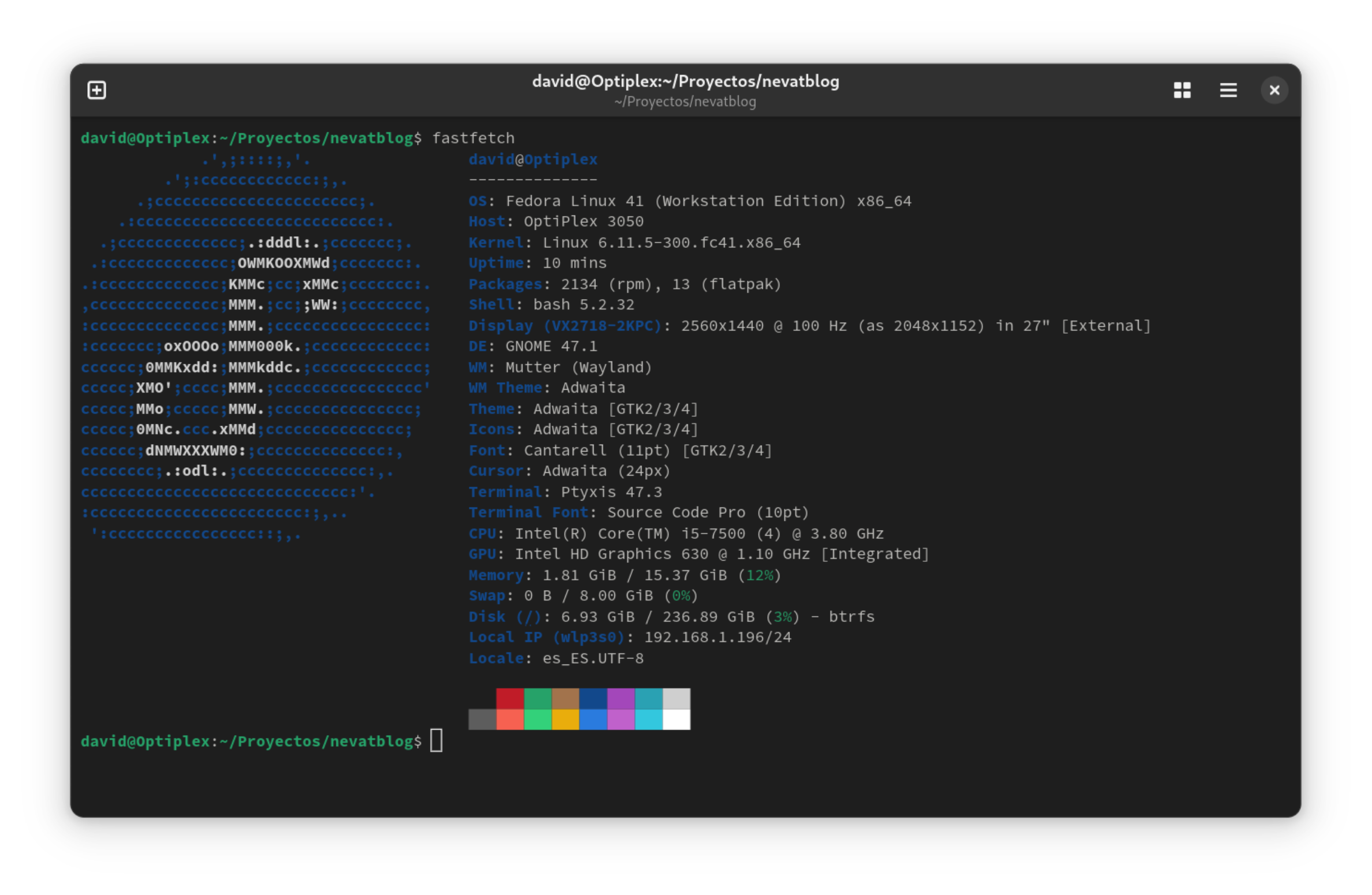Click the Font line Cantarell (11pt)
The width and height of the screenshot is (1372, 895).
[x=620, y=450]
